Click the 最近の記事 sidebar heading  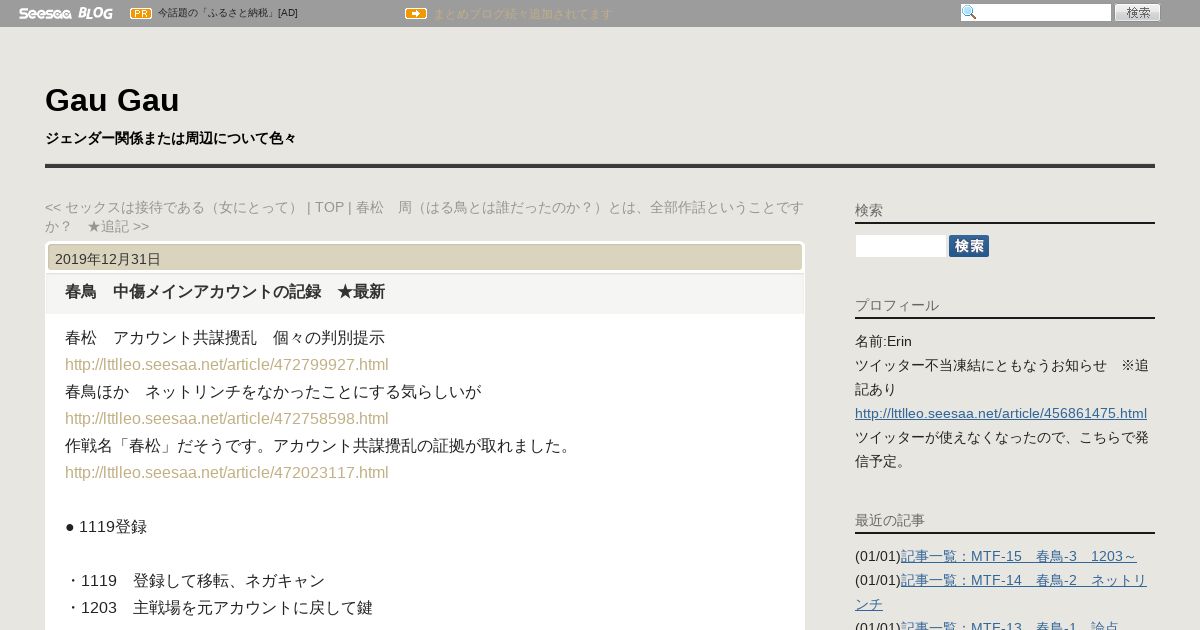coord(890,520)
